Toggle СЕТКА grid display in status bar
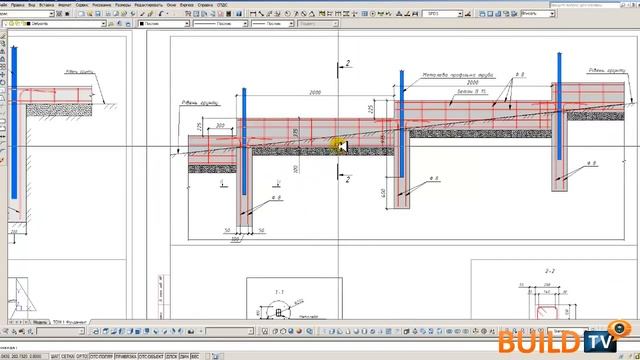 68,357
